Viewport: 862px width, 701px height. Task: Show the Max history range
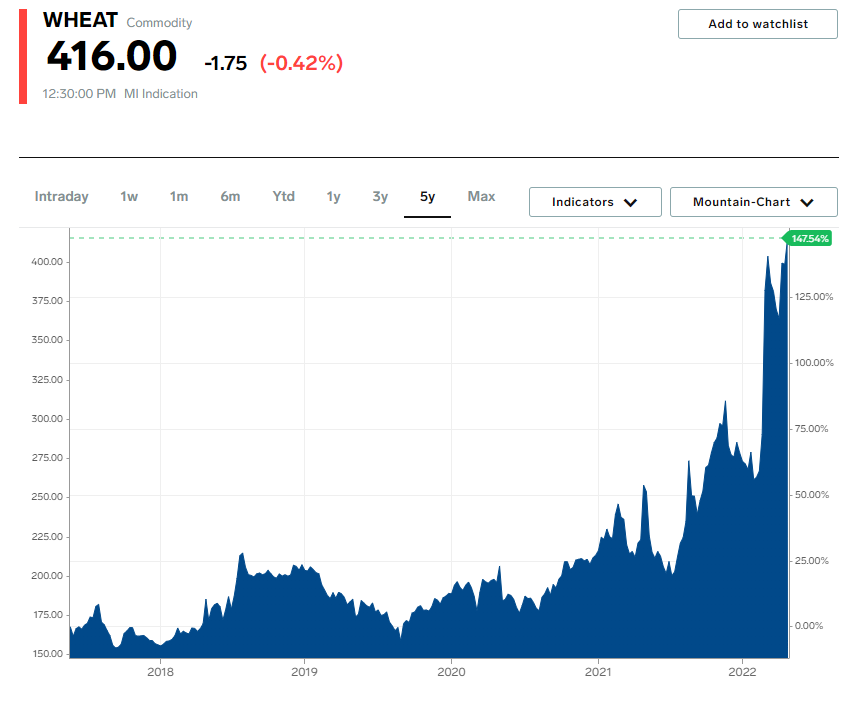pos(481,196)
